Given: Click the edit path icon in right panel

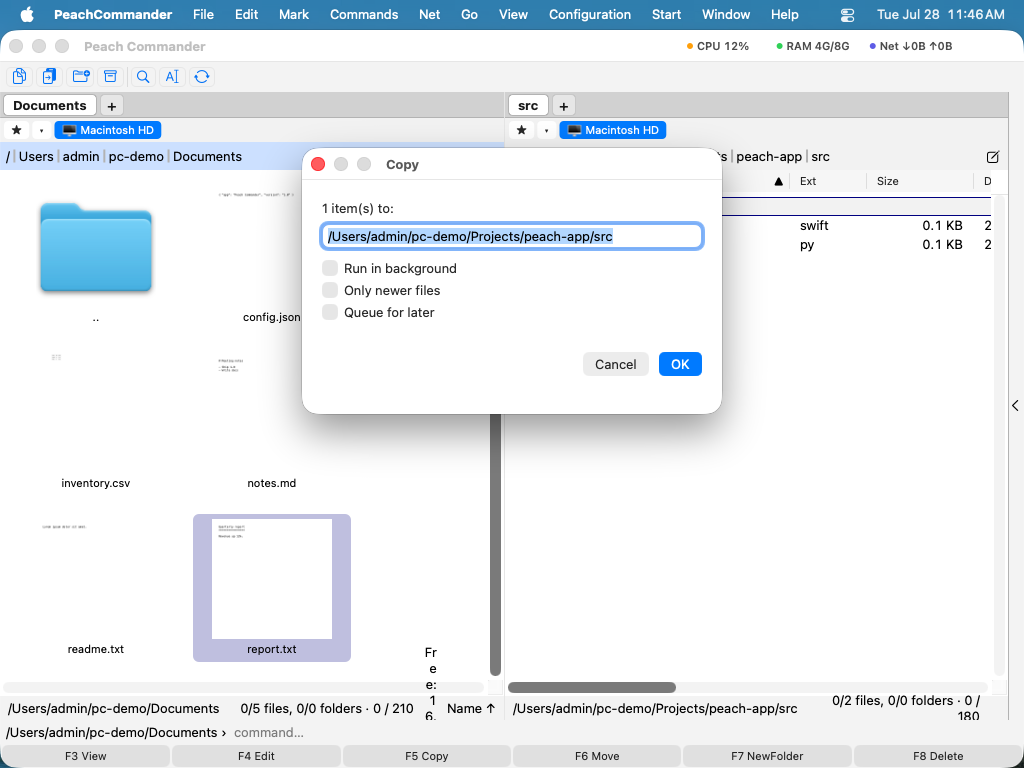Looking at the screenshot, I should point(993,157).
